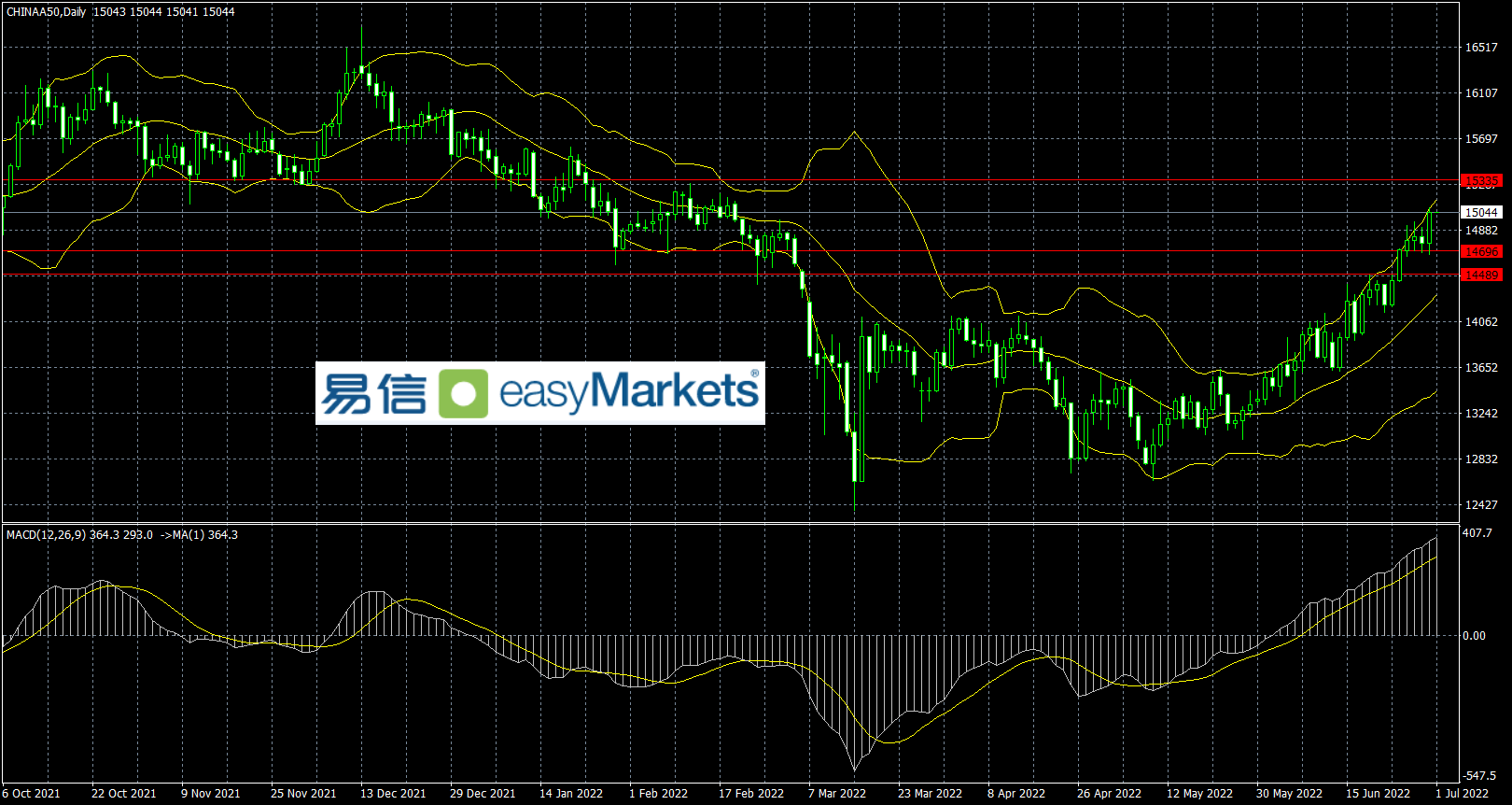Click the 8 Apr 2022 date label
This screenshot has height=805, width=1512.
[1016, 793]
